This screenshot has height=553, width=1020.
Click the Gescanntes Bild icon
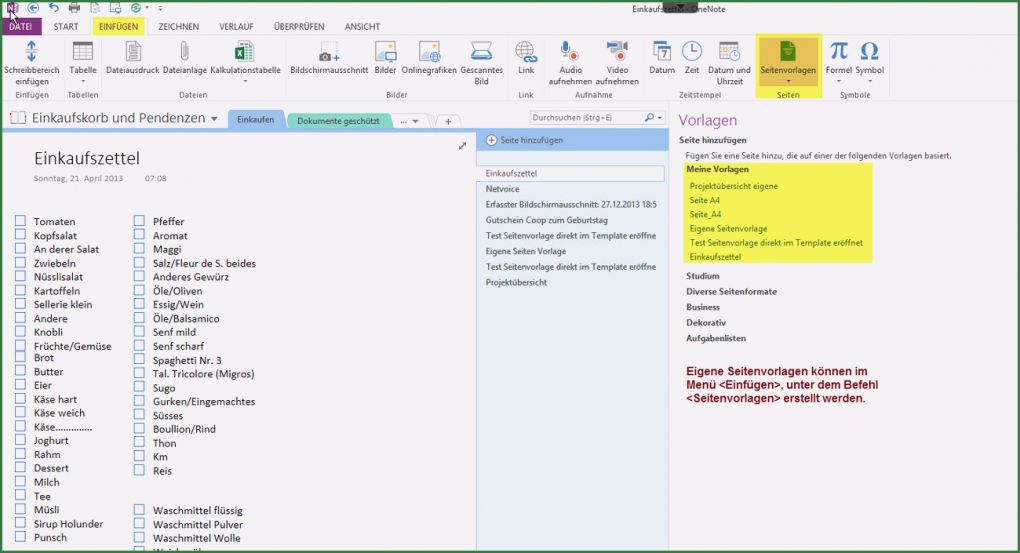pyautogui.click(x=481, y=51)
